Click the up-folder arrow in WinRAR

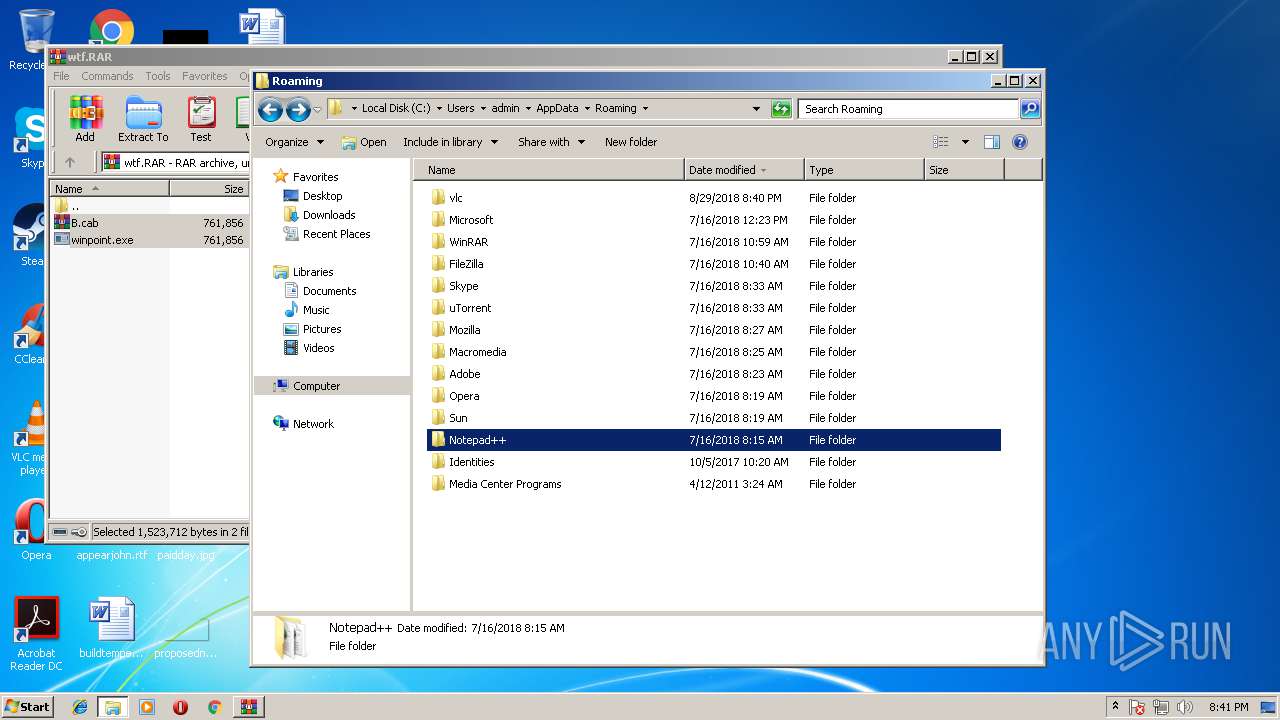tap(70, 162)
